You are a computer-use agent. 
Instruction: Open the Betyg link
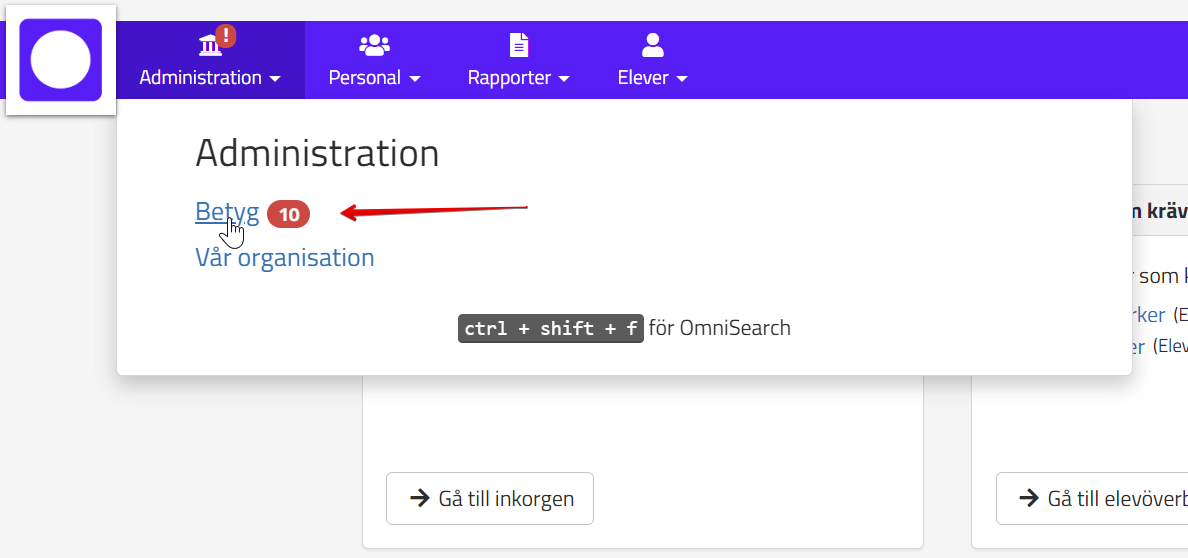[x=227, y=212]
